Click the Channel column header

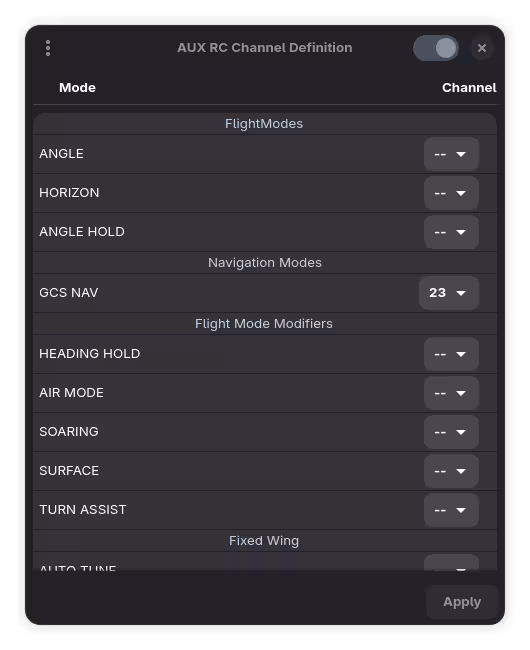pyautogui.click(x=469, y=87)
